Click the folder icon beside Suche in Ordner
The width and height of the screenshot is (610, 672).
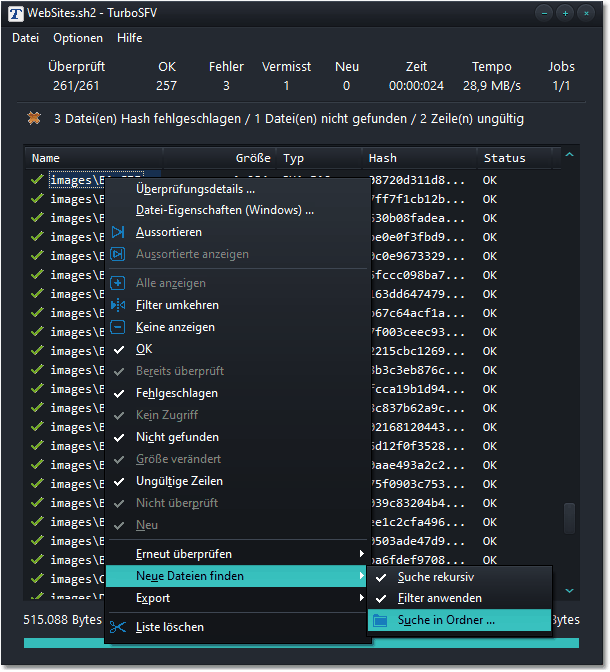[x=380, y=620]
